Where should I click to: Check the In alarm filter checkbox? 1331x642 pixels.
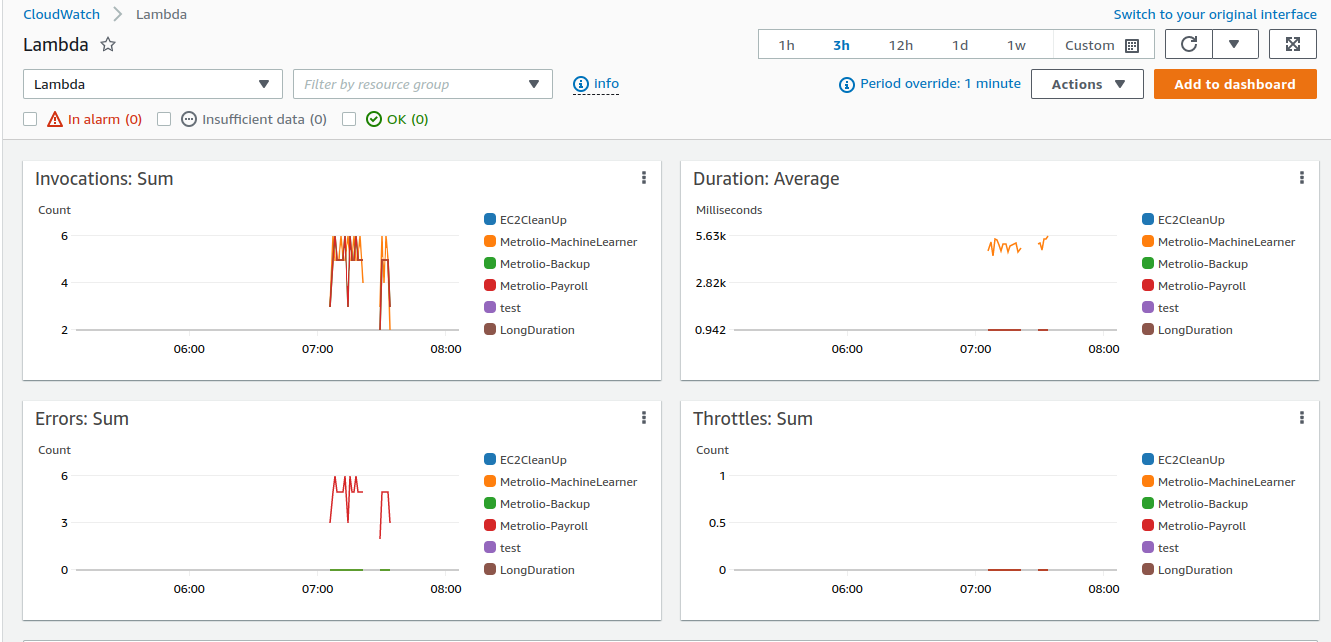click(x=30, y=119)
